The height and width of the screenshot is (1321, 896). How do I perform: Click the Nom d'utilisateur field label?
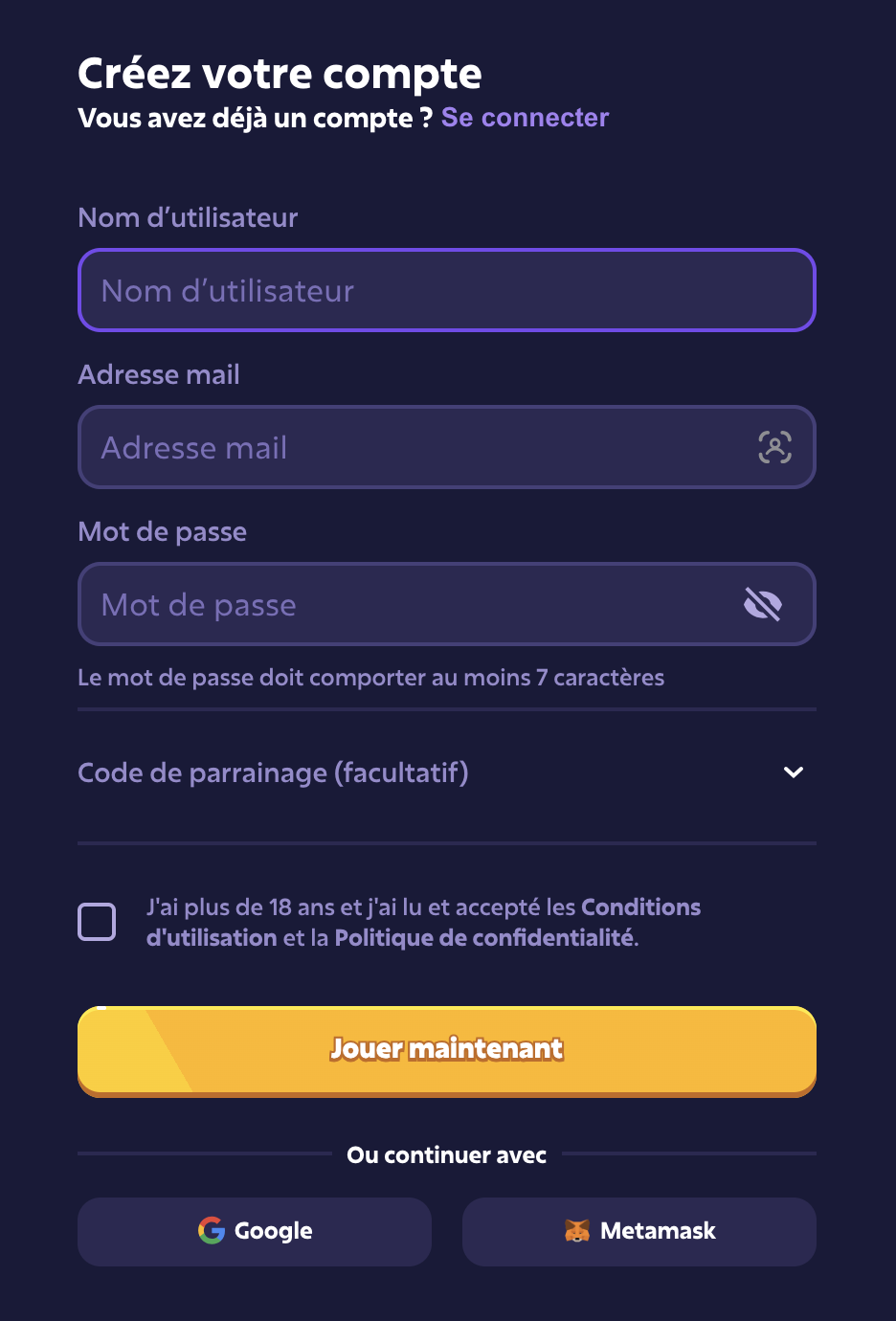point(188,218)
